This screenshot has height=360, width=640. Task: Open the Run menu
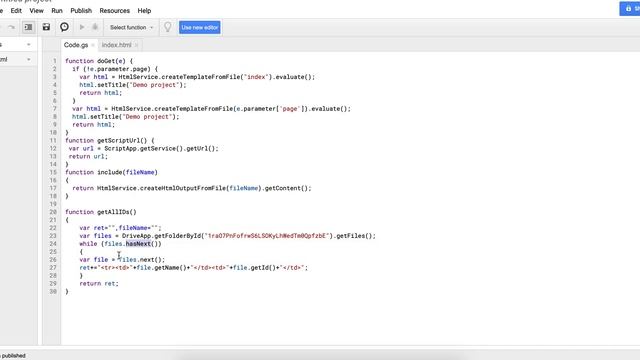pos(57,11)
